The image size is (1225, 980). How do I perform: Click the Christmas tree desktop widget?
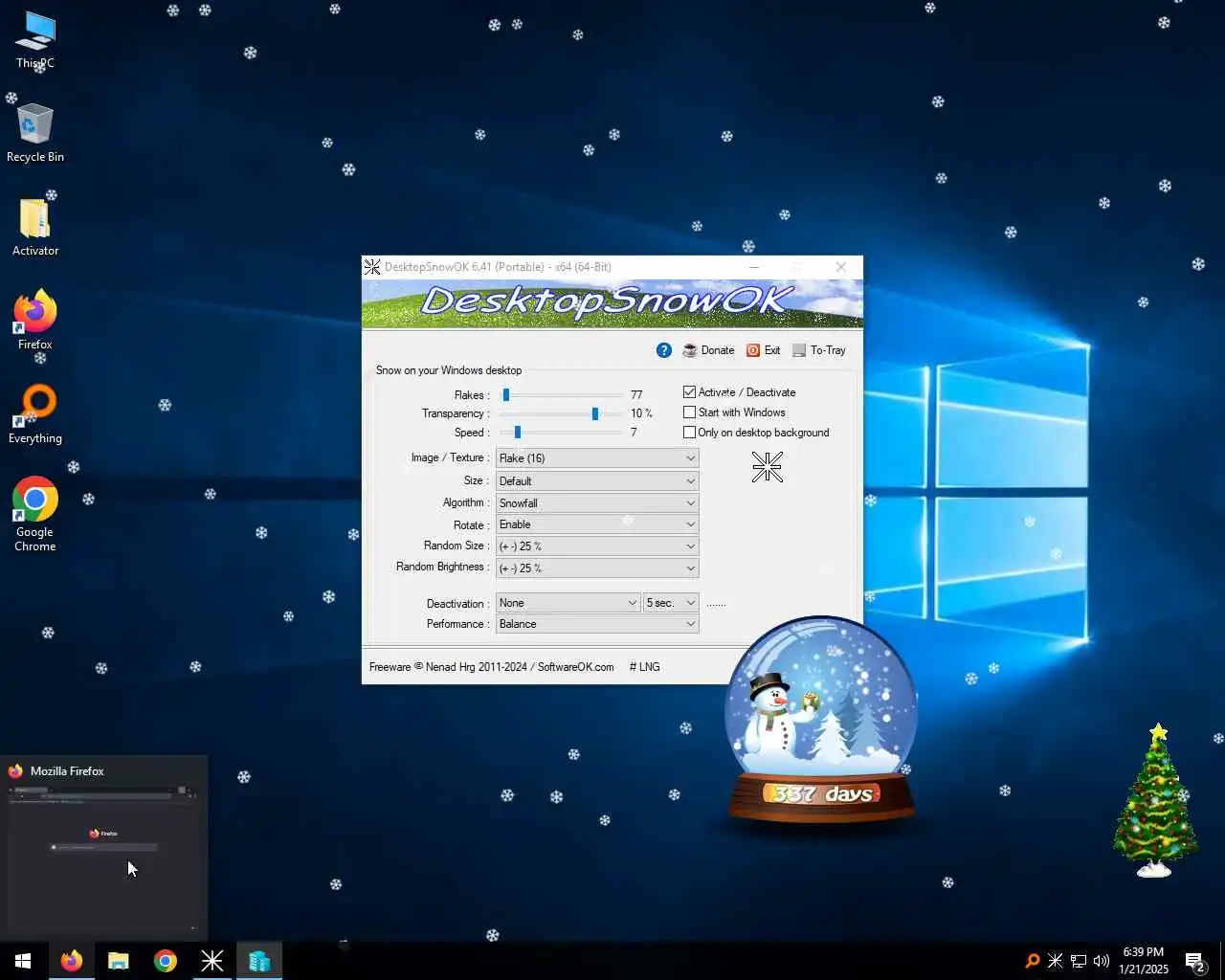click(1156, 801)
